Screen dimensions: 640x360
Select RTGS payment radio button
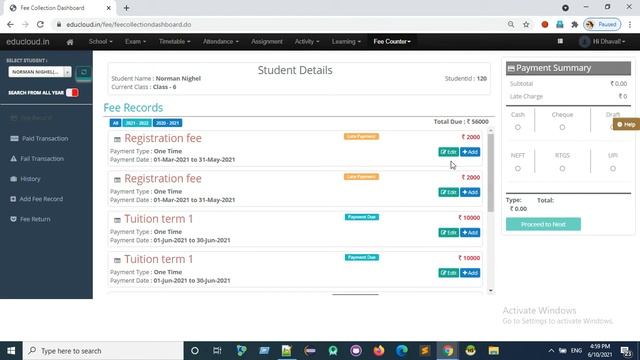coord(562,168)
